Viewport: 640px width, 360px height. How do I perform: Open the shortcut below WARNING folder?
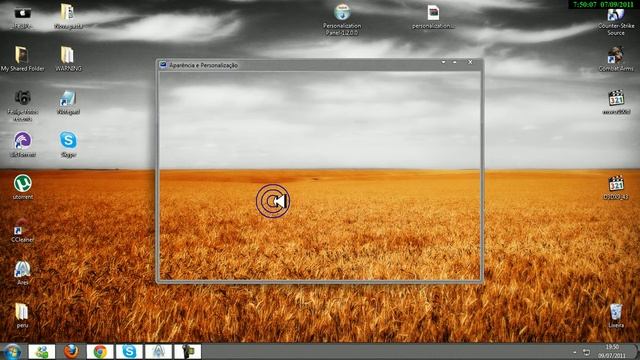tap(68, 98)
